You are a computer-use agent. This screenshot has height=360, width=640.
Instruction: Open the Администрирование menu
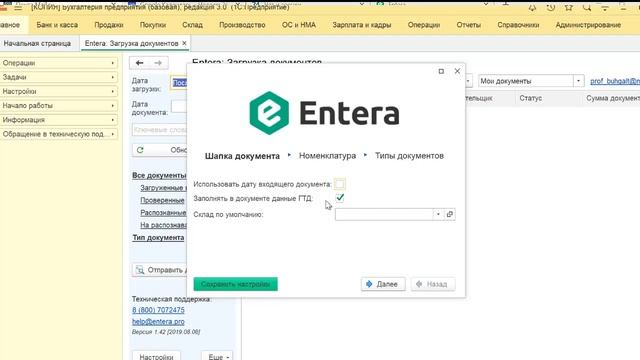coord(588,25)
